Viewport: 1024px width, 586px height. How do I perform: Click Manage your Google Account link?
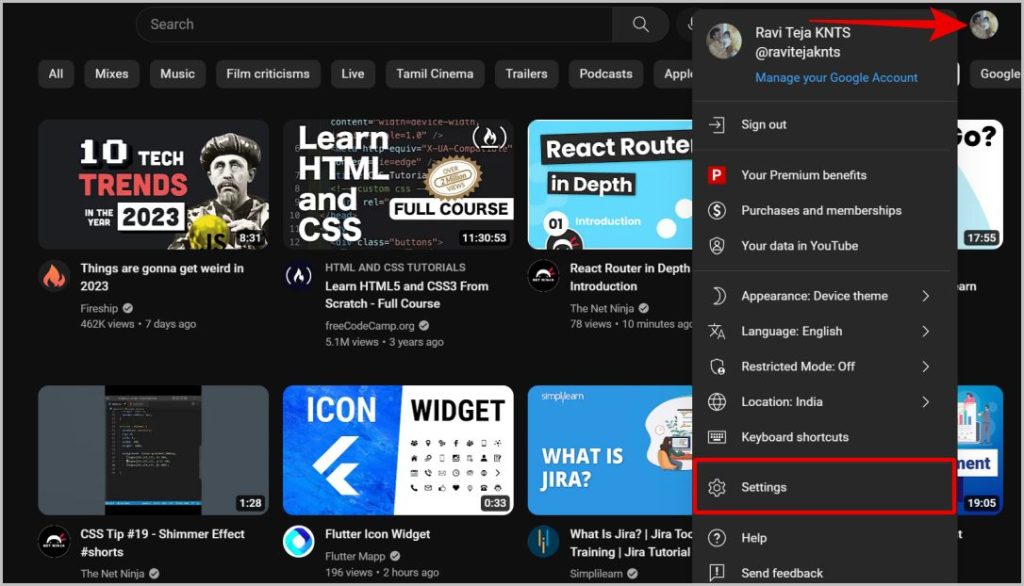[x=836, y=78]
